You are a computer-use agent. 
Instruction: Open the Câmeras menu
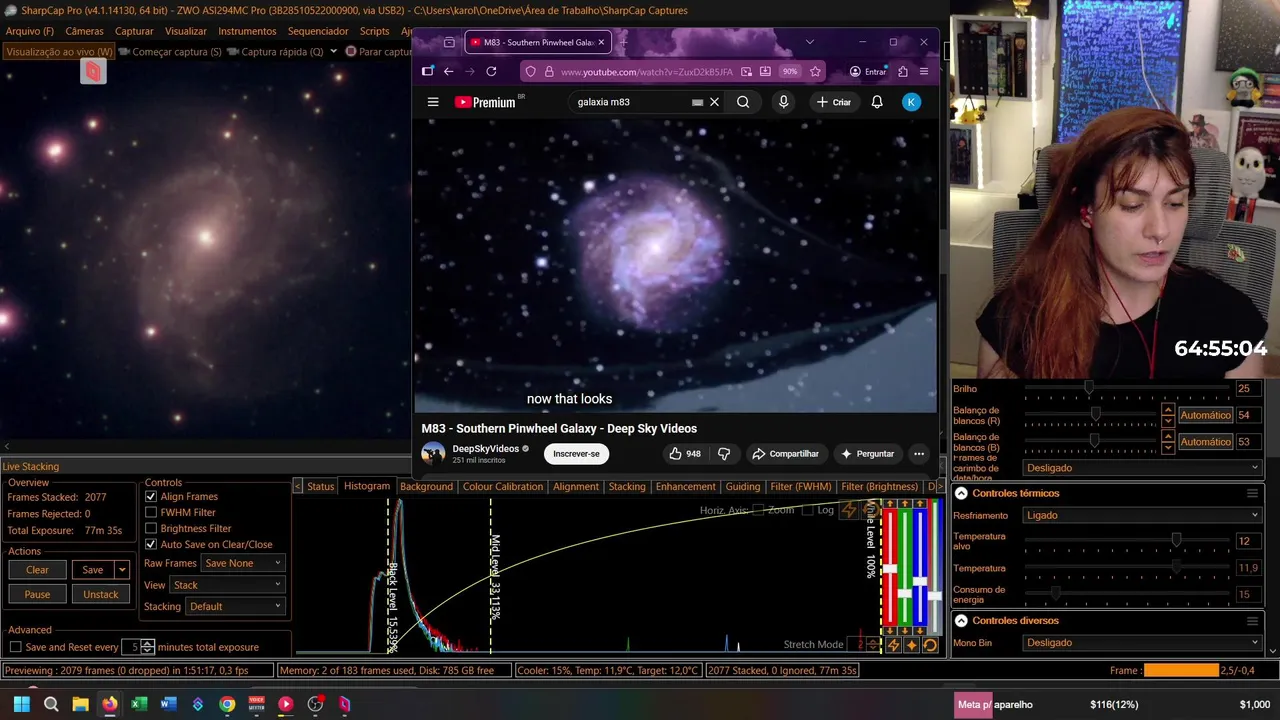point(84,31)
